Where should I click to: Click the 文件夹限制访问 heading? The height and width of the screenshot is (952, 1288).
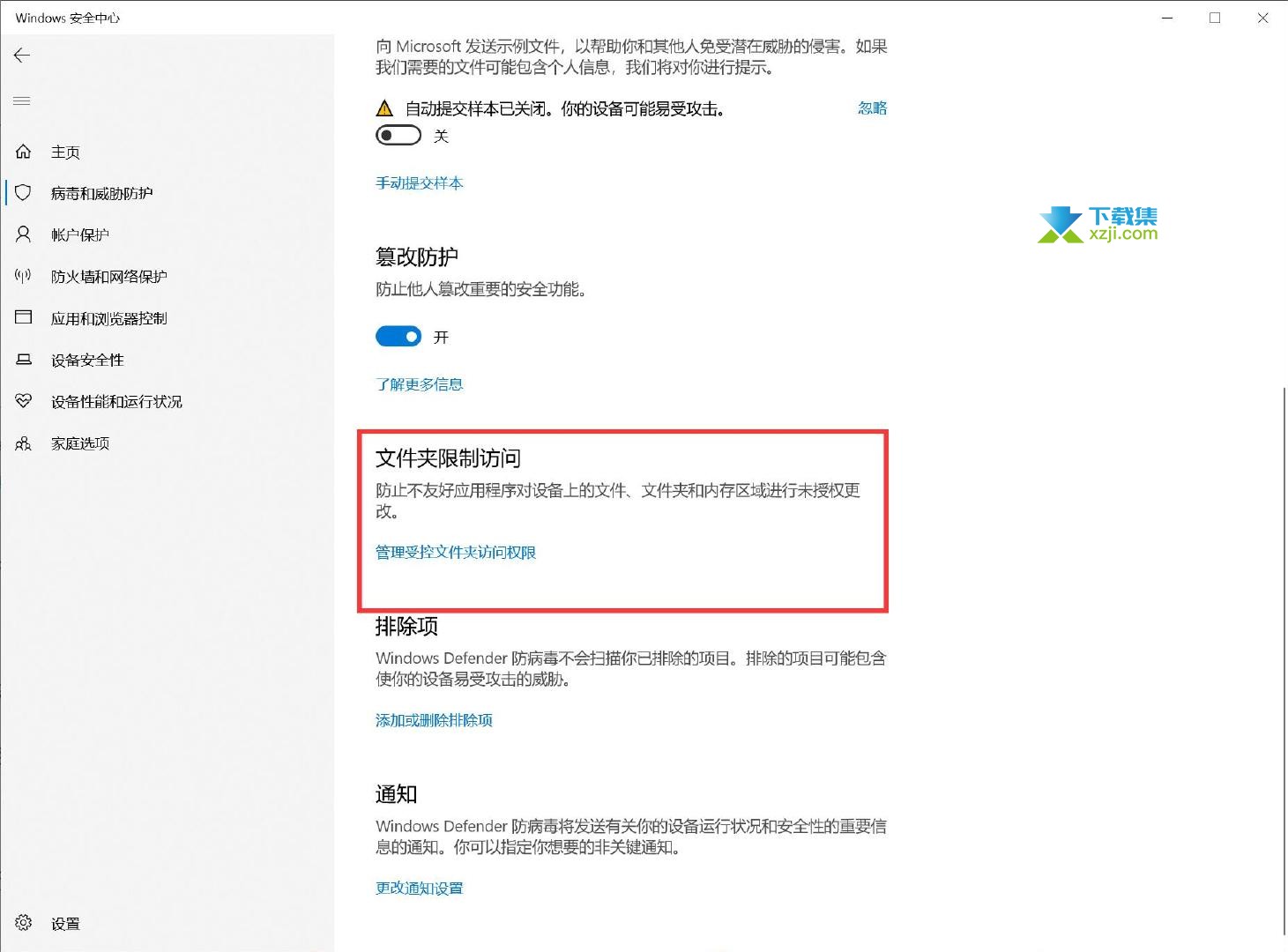coord(448,457)
